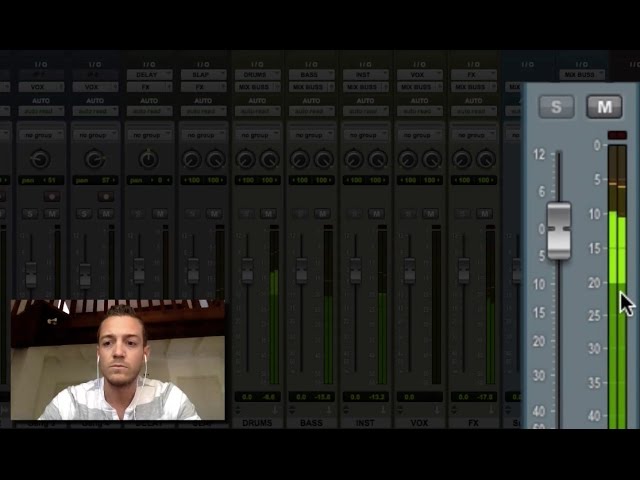Open the MIX BUSS output dropdown on the BASS track
The width and height of the screenshot is (640, 480).
311,87
